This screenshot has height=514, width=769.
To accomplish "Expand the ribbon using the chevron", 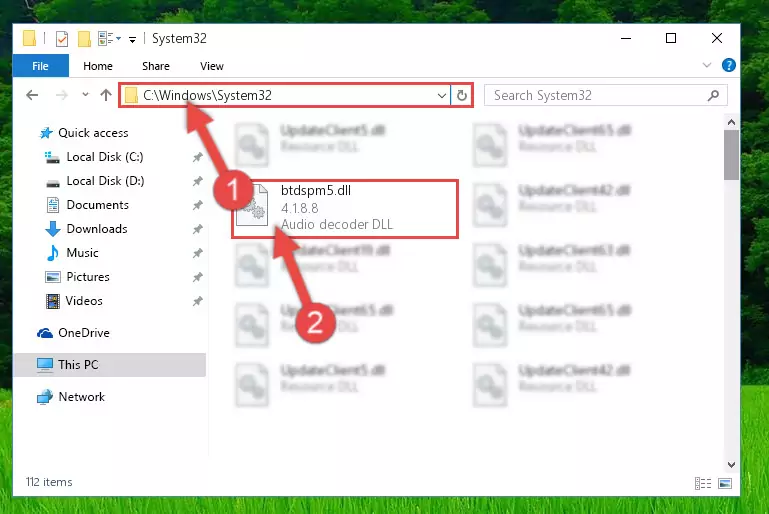I will pyautogui.click(x=707, y=65).
